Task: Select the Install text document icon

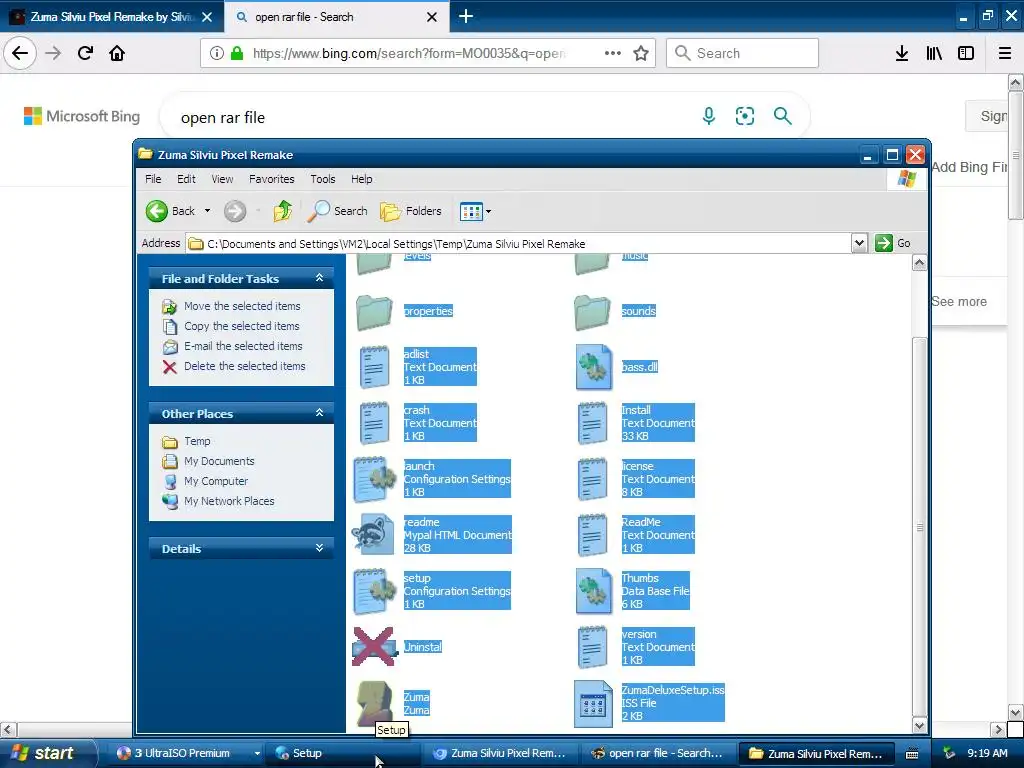Action: 592,423
